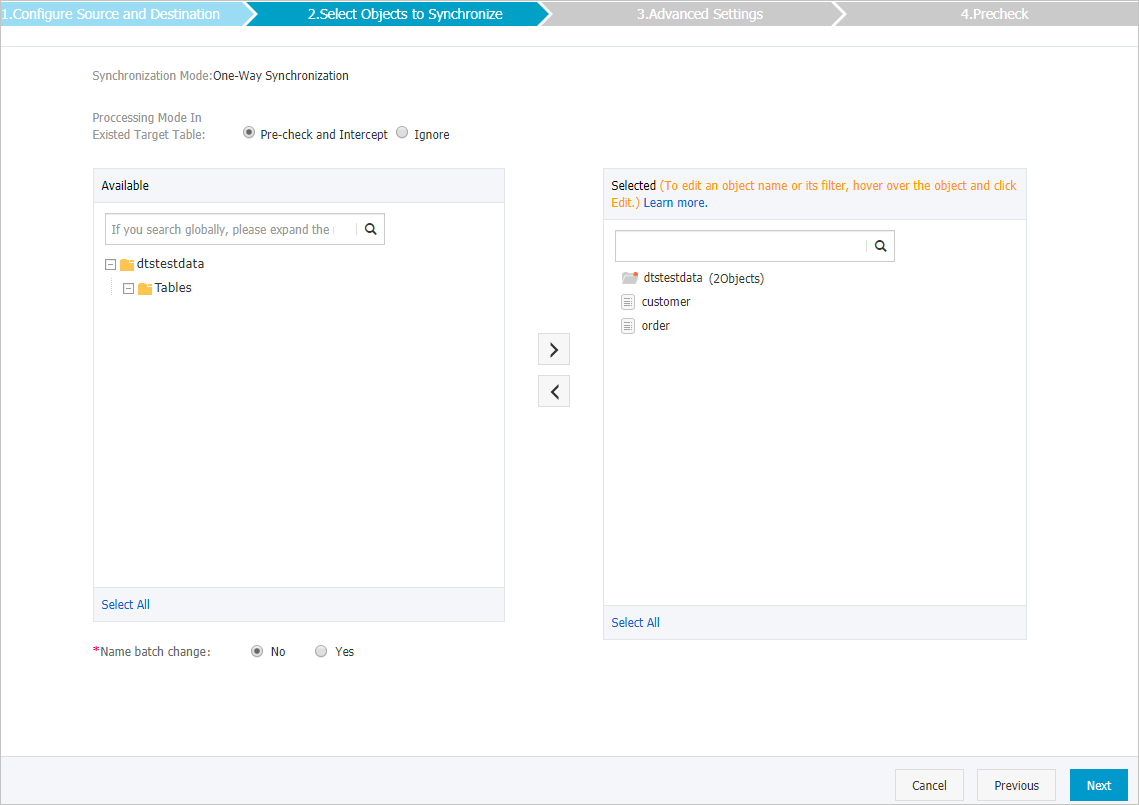Choose Yes for Name batch change
The height and width of the screenshot is (805, 1139).
coord(321,651)
